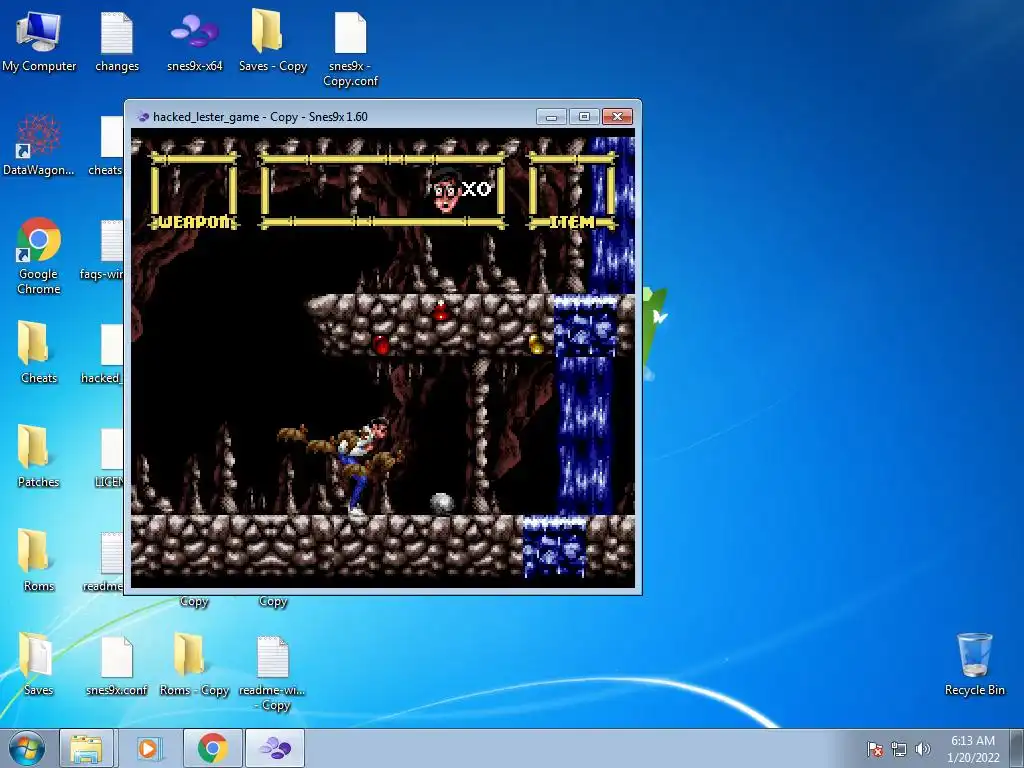Open Windows Explorer from the taskbar
The image size is (1024, 768).
(x=86, y=748)
